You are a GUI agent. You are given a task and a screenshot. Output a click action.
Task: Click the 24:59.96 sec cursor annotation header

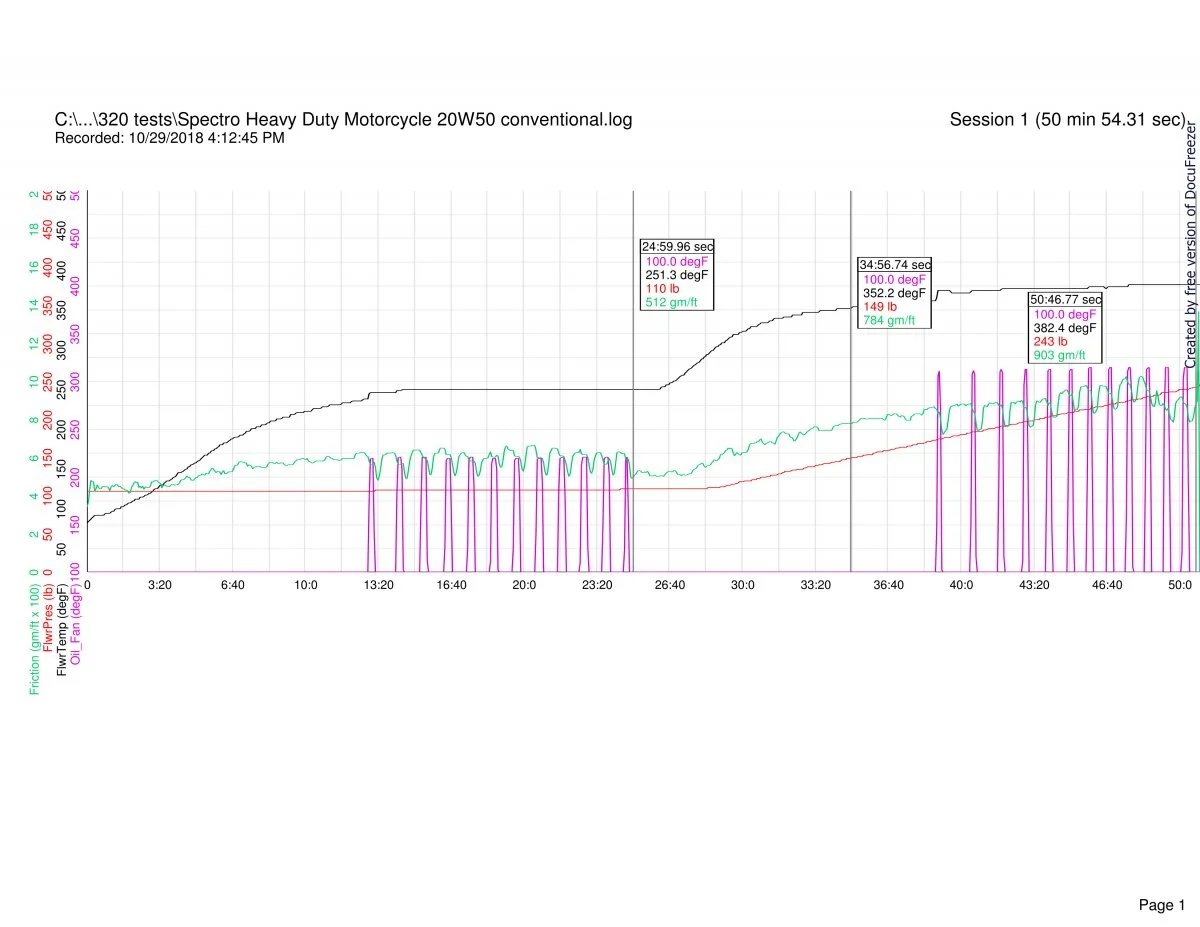click(x=677, y=246)
